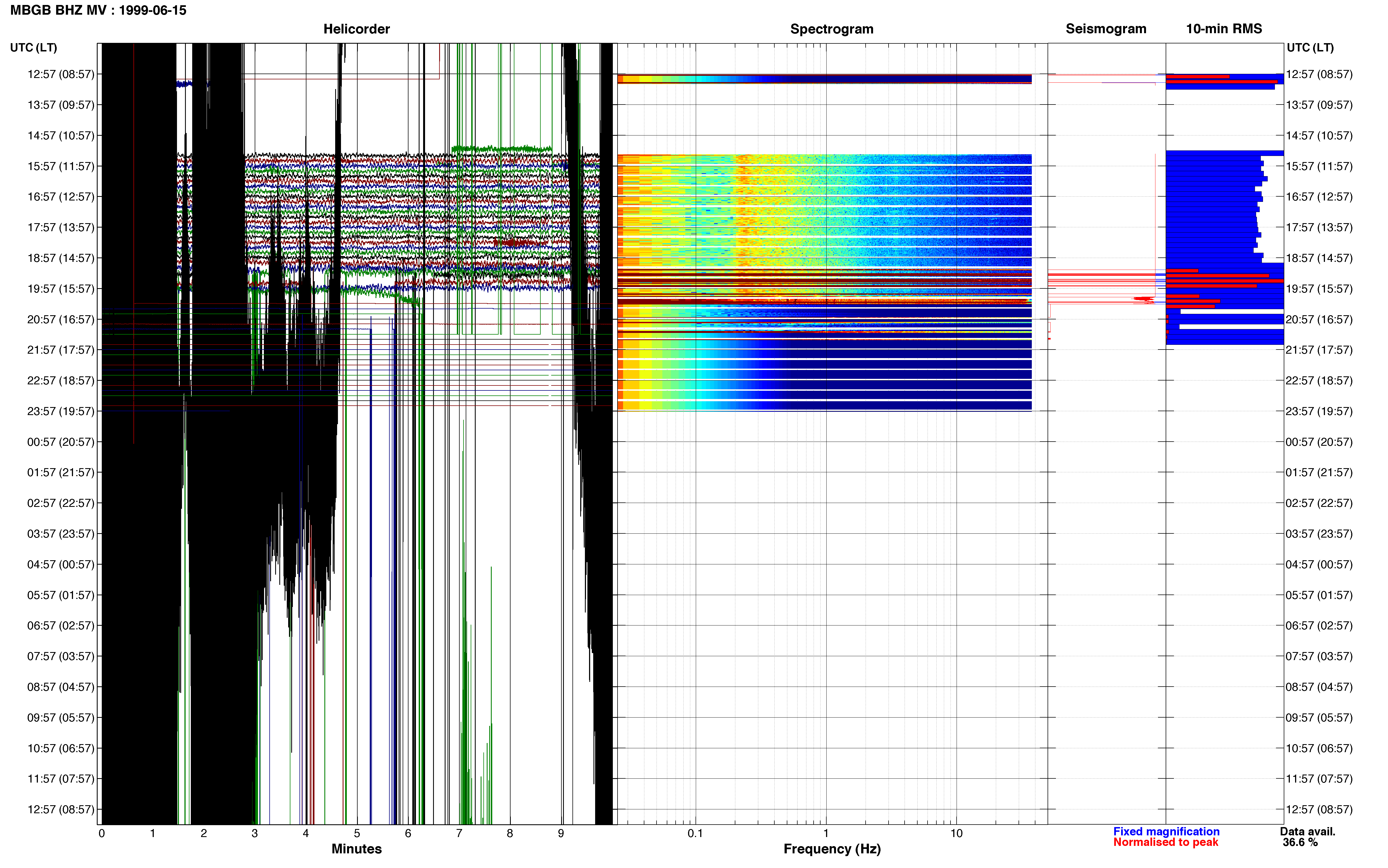Click the 'Frequency (Hz)' axis label
Screen dimensions: 1388x868
tap(832, 848)
